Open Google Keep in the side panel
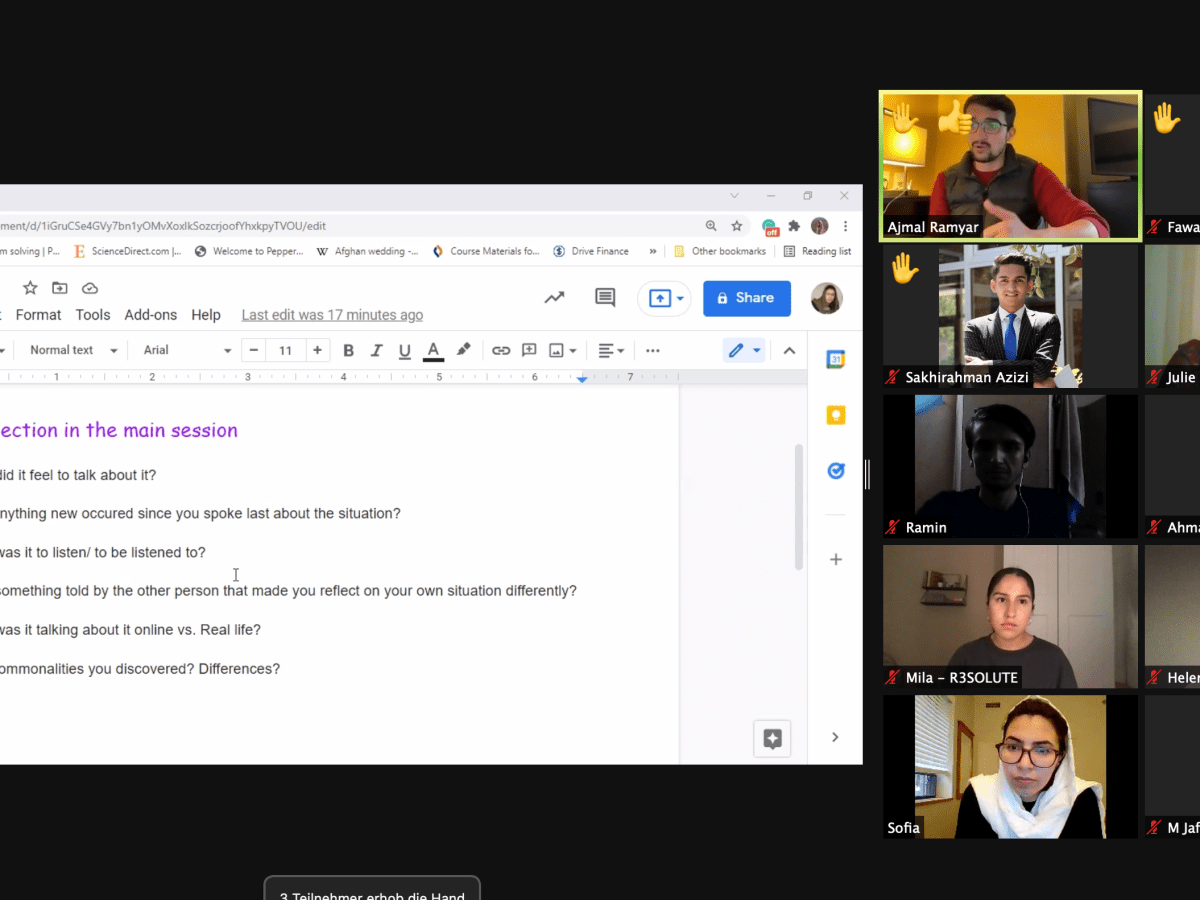Image resolution: width=1200 pixels, height=900 pixels. [836, 415]
